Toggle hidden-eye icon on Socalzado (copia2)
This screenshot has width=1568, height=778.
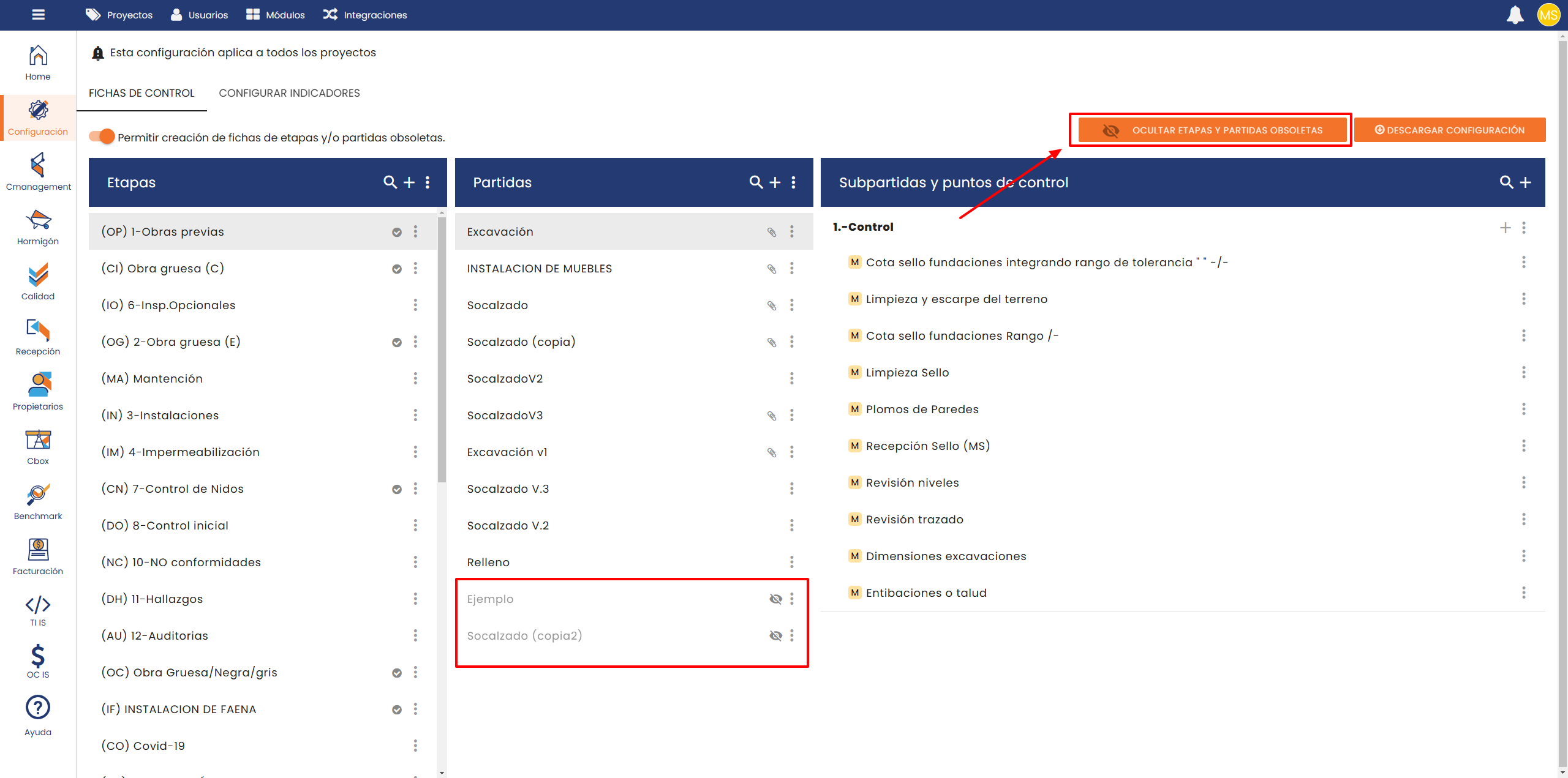tap(775, 635)
